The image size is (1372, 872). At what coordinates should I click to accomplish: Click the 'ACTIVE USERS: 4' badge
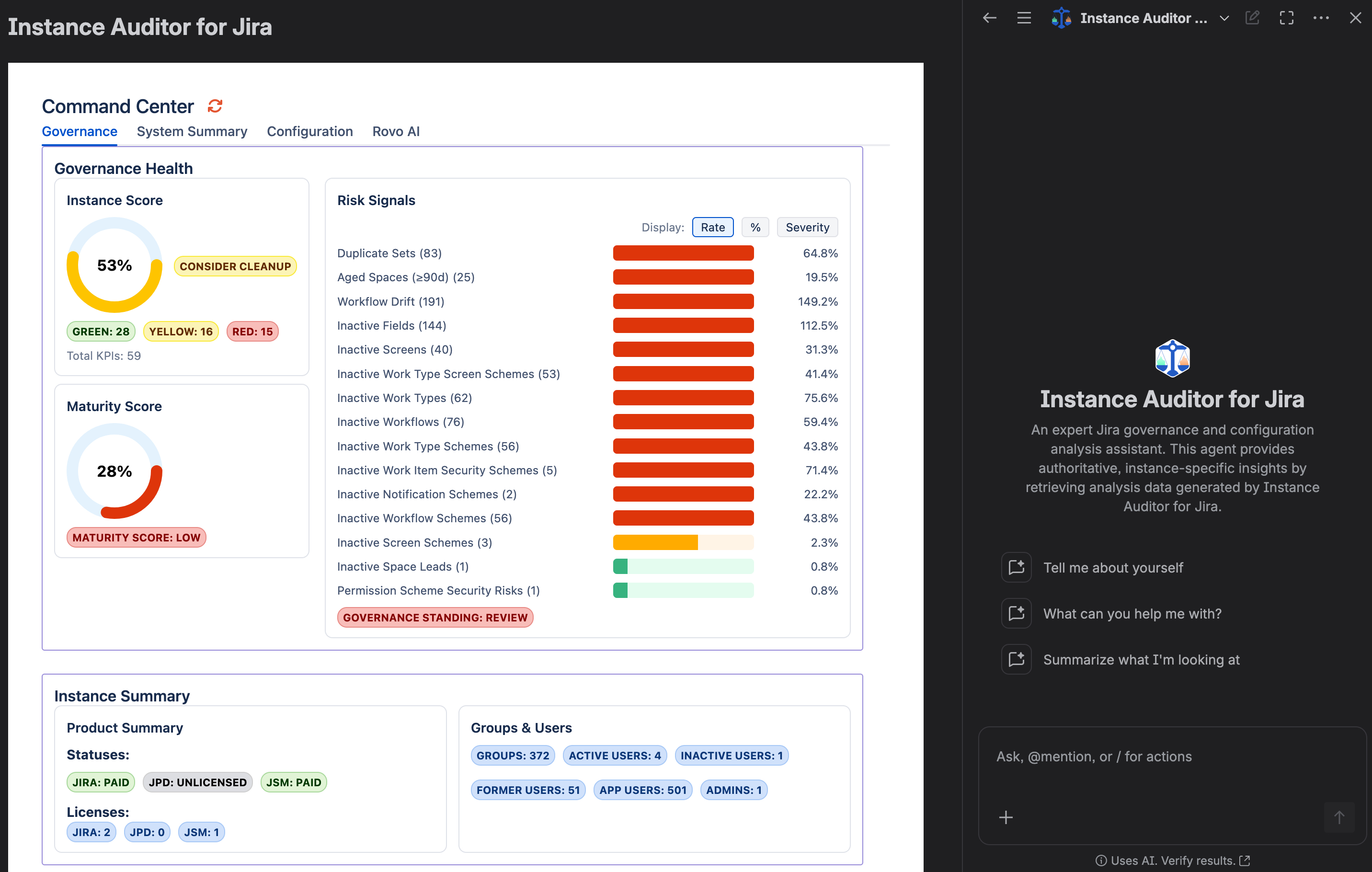[x=615, y=756]
